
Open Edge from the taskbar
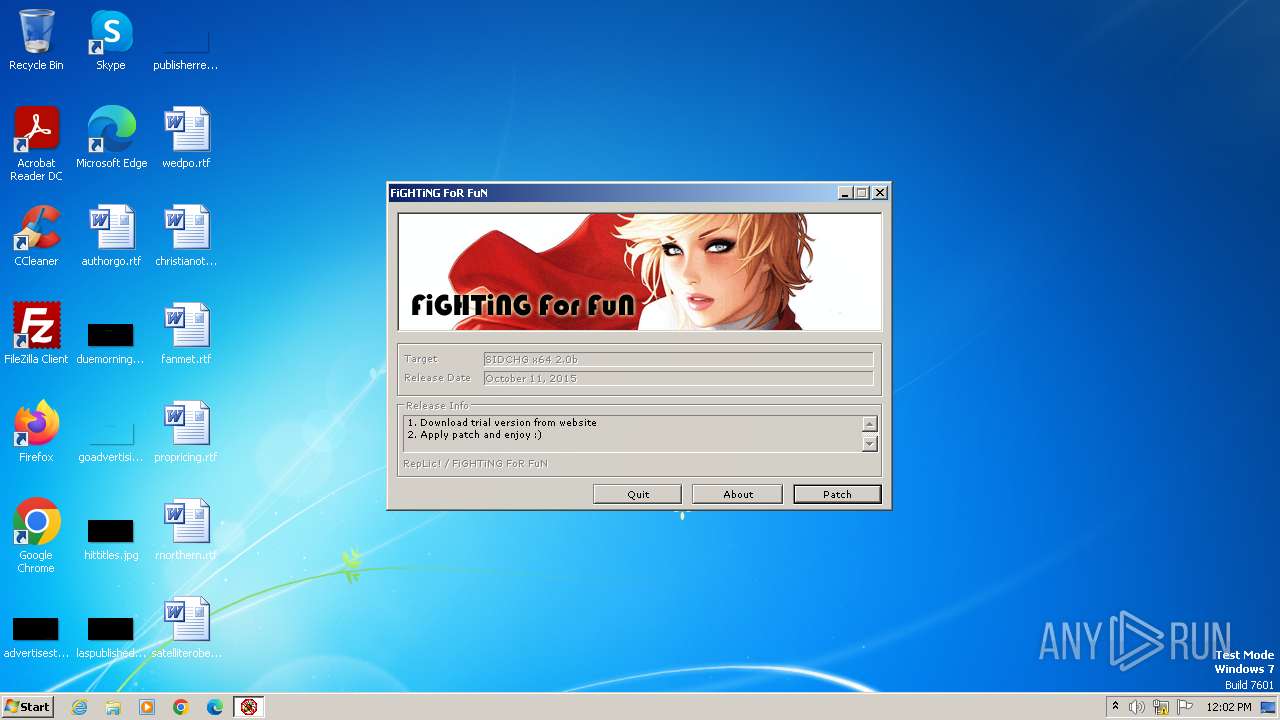[215, 707]
